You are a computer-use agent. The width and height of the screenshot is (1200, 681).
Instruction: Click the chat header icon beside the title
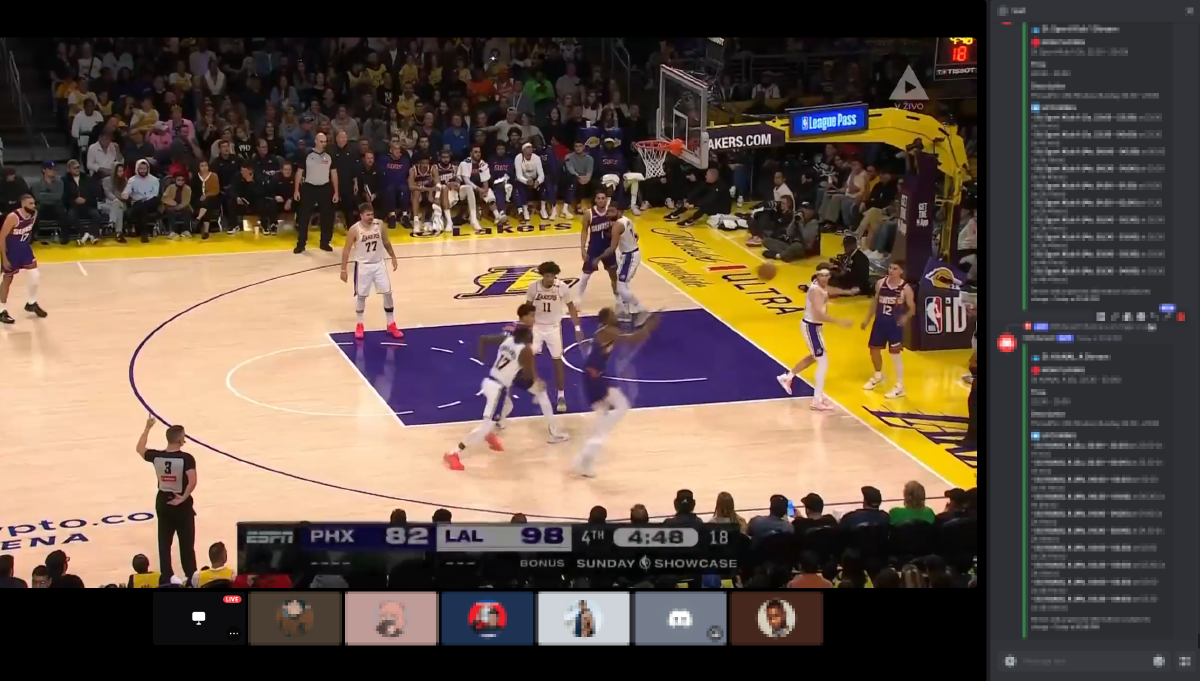pyautogui.click(x=1003, y=10)
